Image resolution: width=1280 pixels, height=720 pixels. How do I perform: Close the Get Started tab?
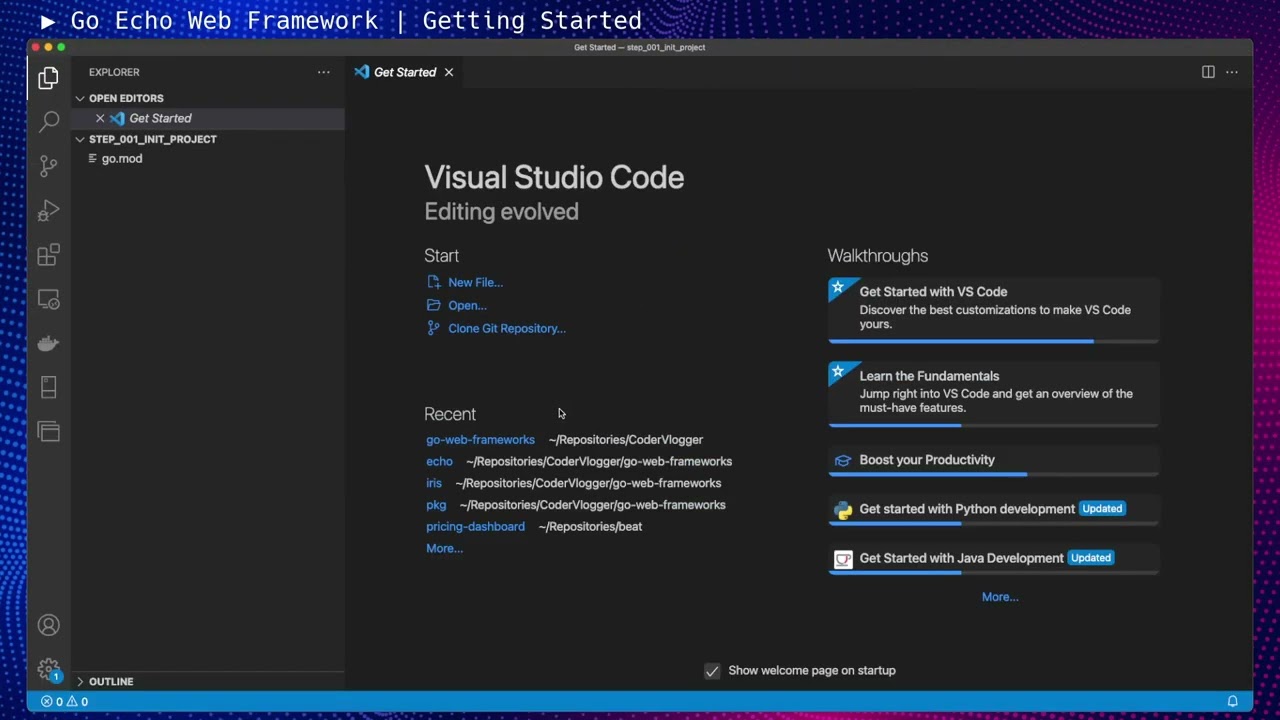tap(449, 72)
